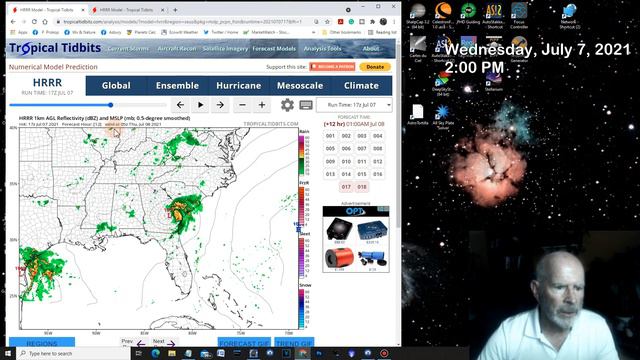Image resolution: width=640 pixels, height=360 pixels.
Task: Click the Forecast GIF button
Action: pos(244,342)
